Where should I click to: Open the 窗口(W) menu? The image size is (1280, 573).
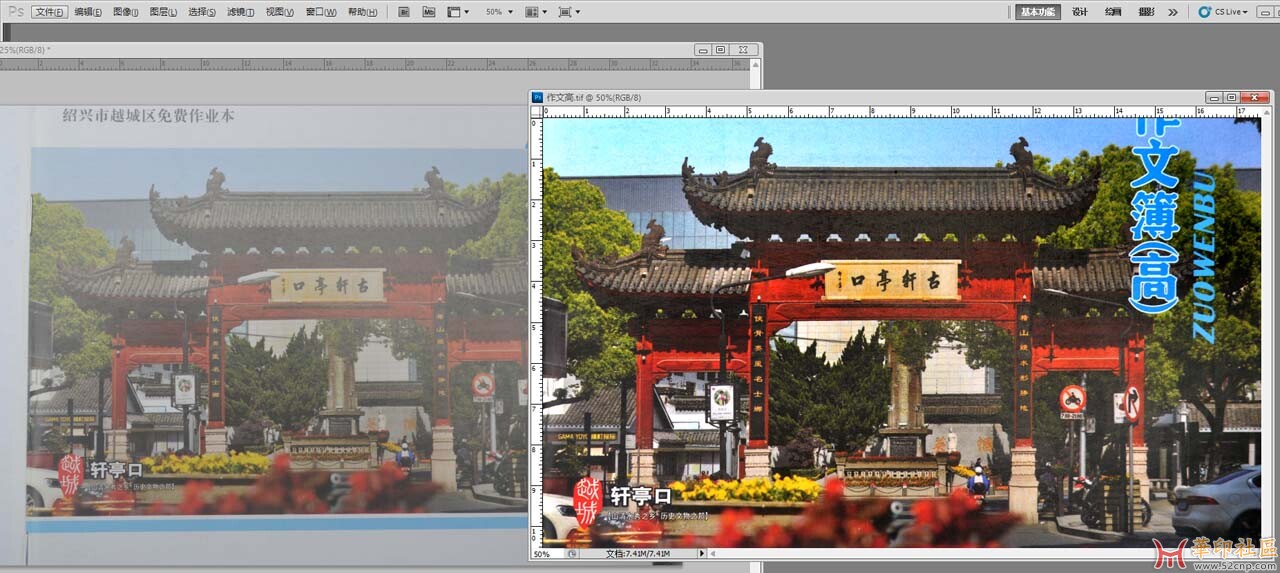(x=321, y=12)
